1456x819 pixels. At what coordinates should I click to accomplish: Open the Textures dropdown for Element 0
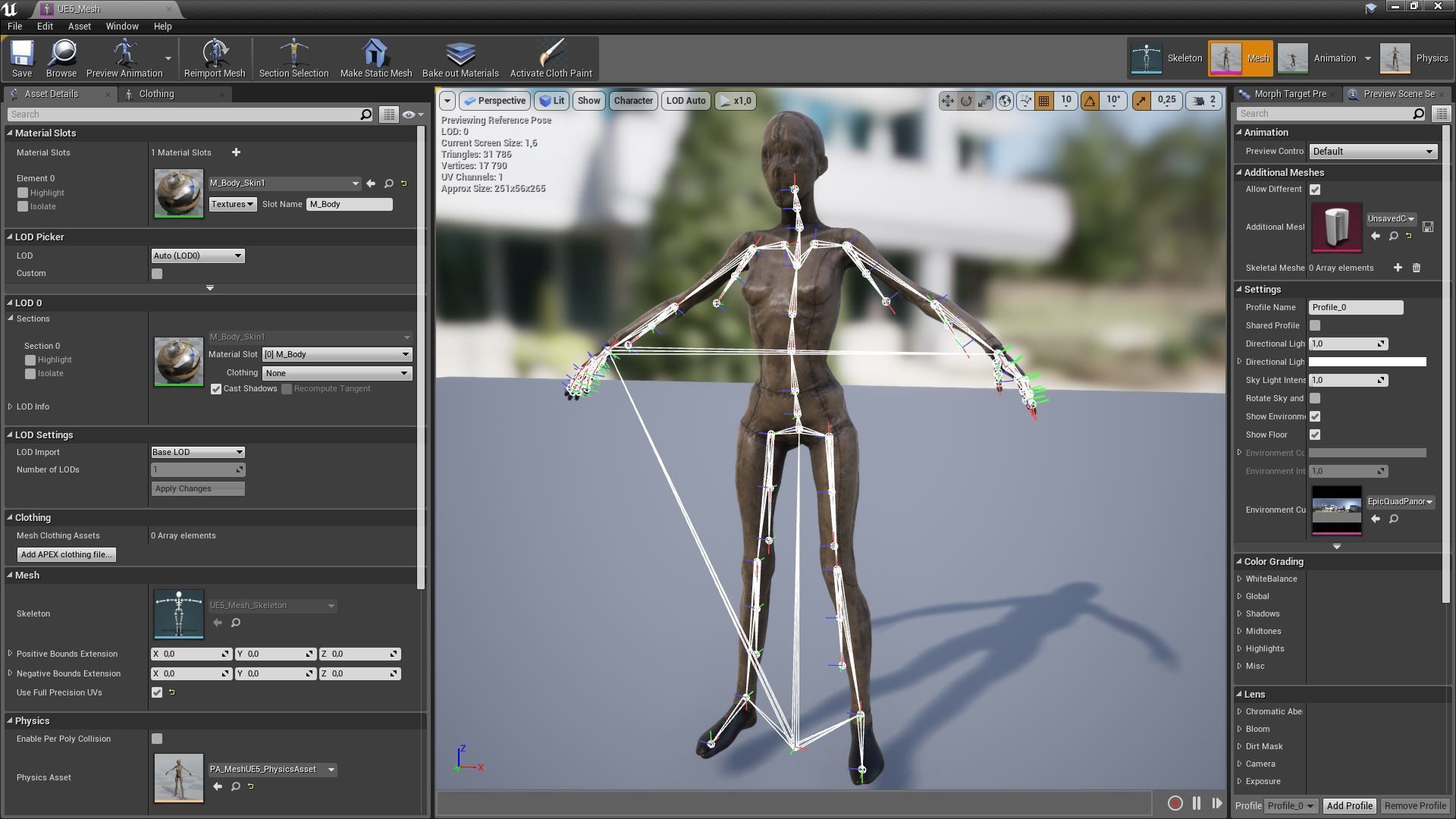point(233,204)
